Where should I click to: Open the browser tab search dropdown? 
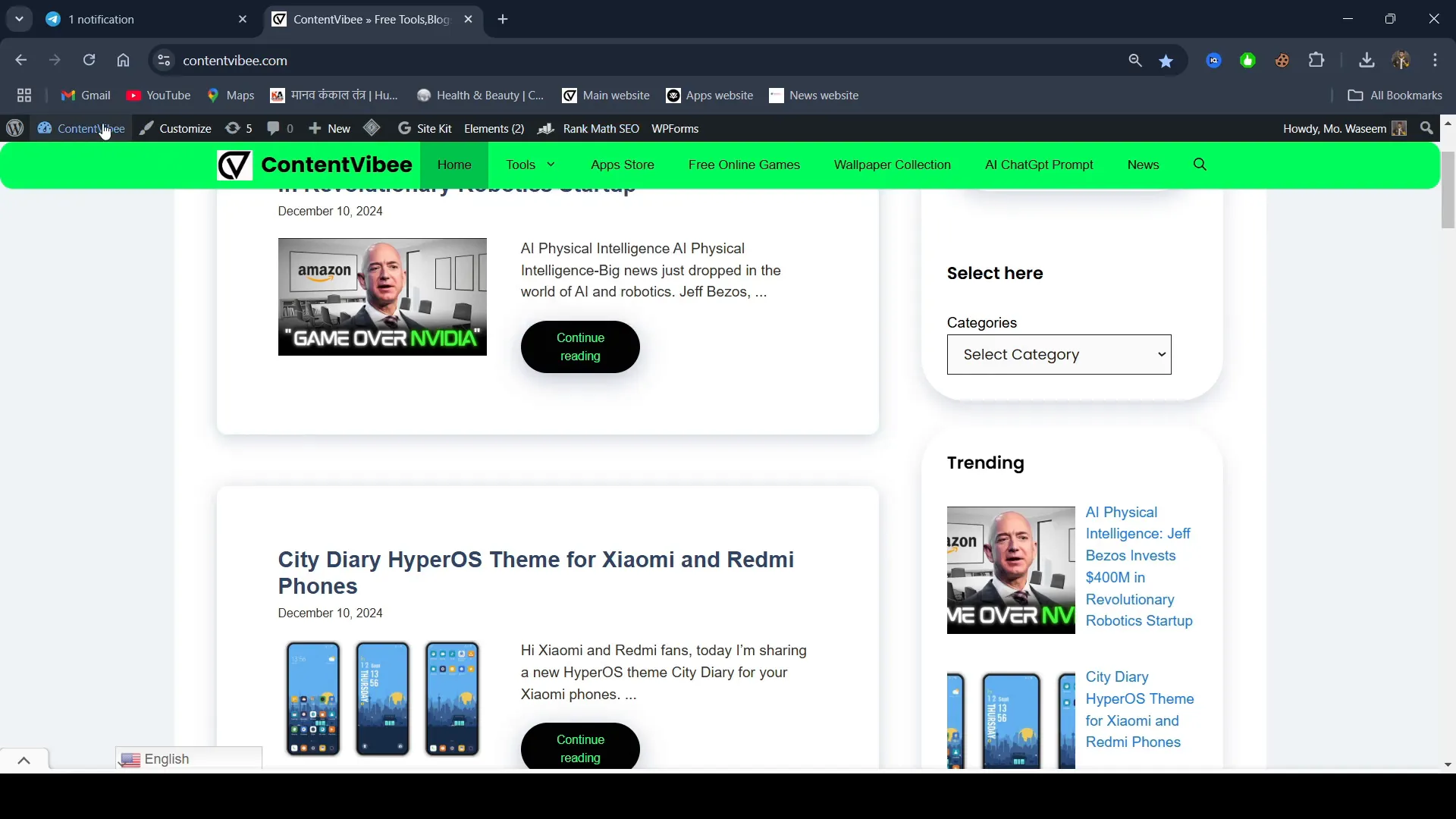[x=19, y=19]
